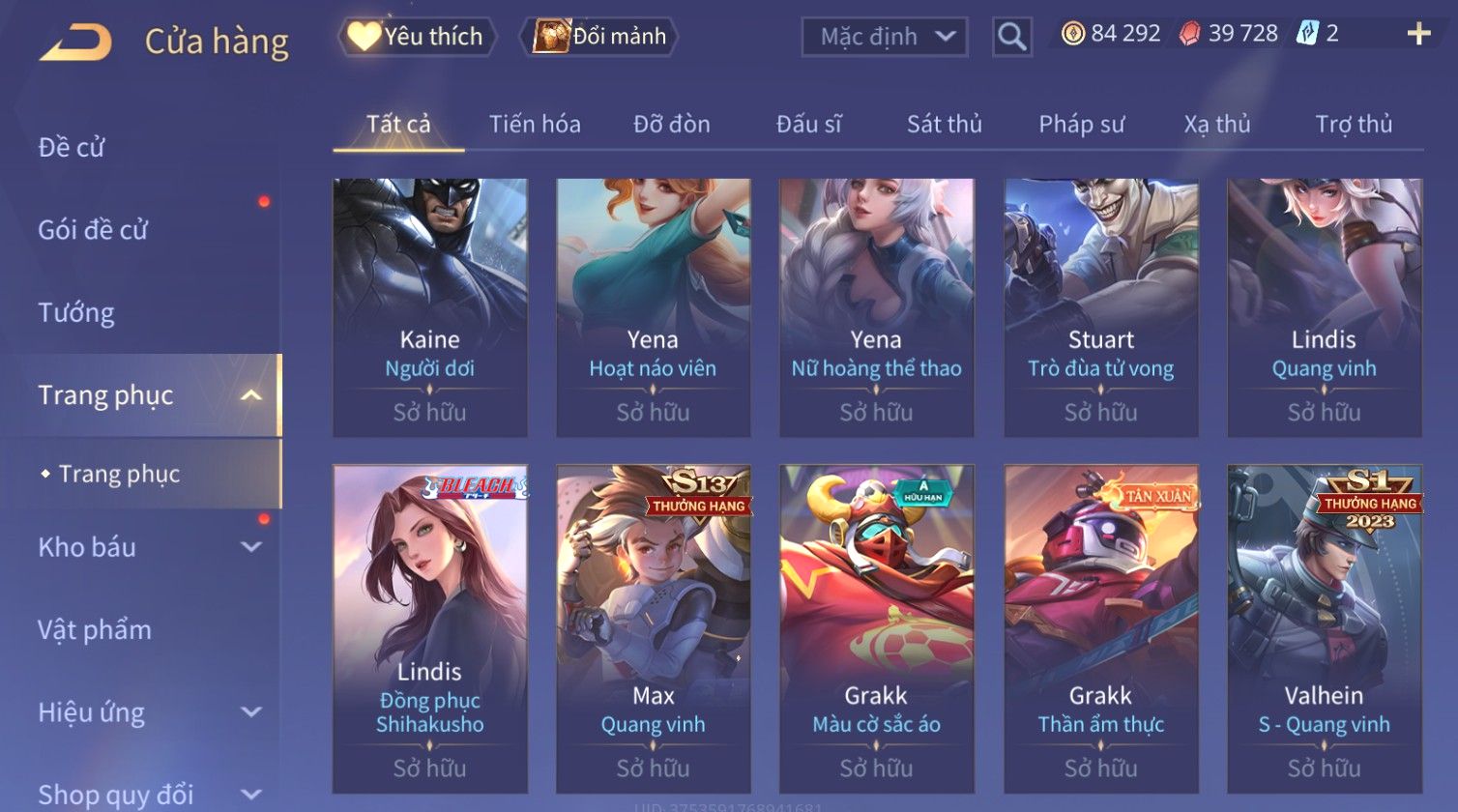Switch to the Pháp sư tab

click(1081, 124)
